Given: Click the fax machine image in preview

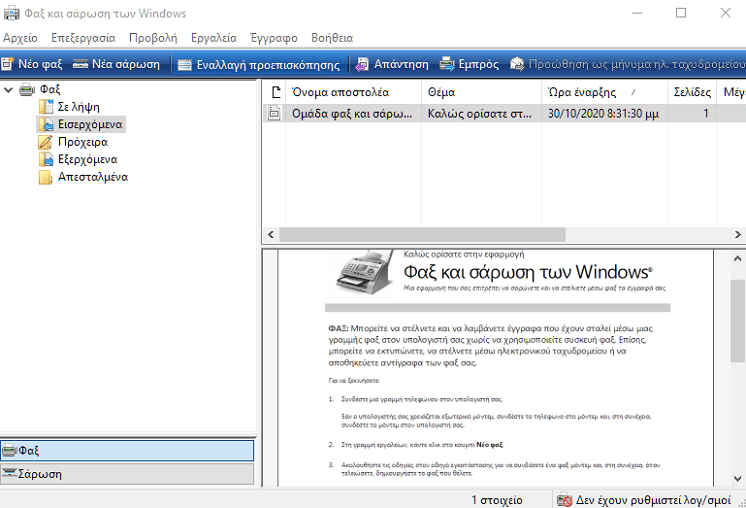Looking at the screenshot, I should [365, 273].
